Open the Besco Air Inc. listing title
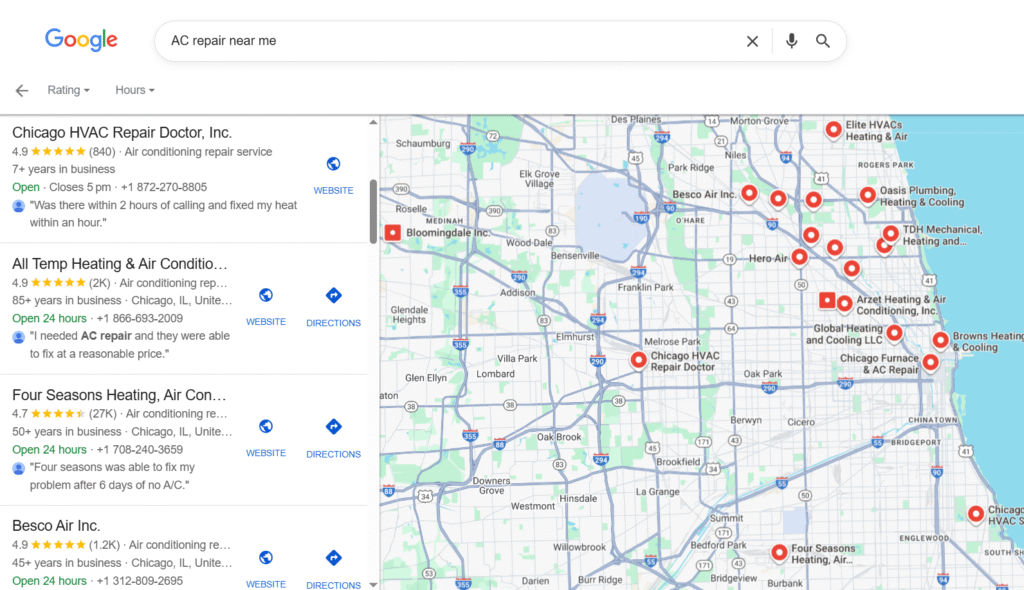1024x590 pixels. 56,525
